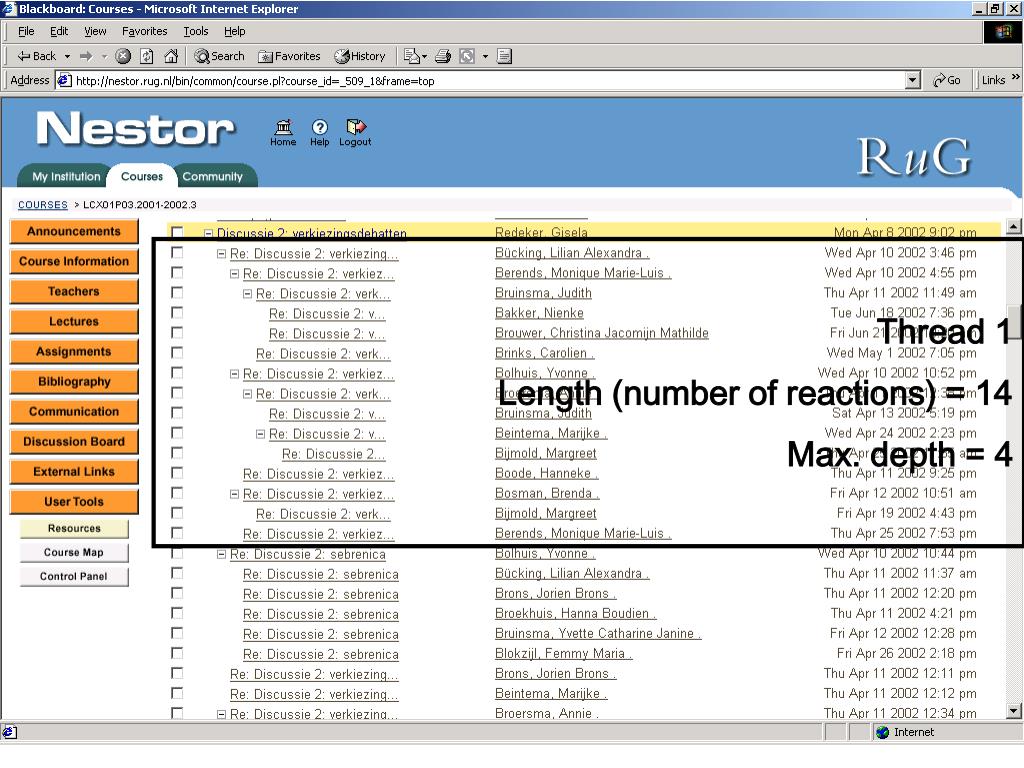1024x768 pixels.
Task: Follow the COURSES breadcrumb link
Action: pos(42,204)
